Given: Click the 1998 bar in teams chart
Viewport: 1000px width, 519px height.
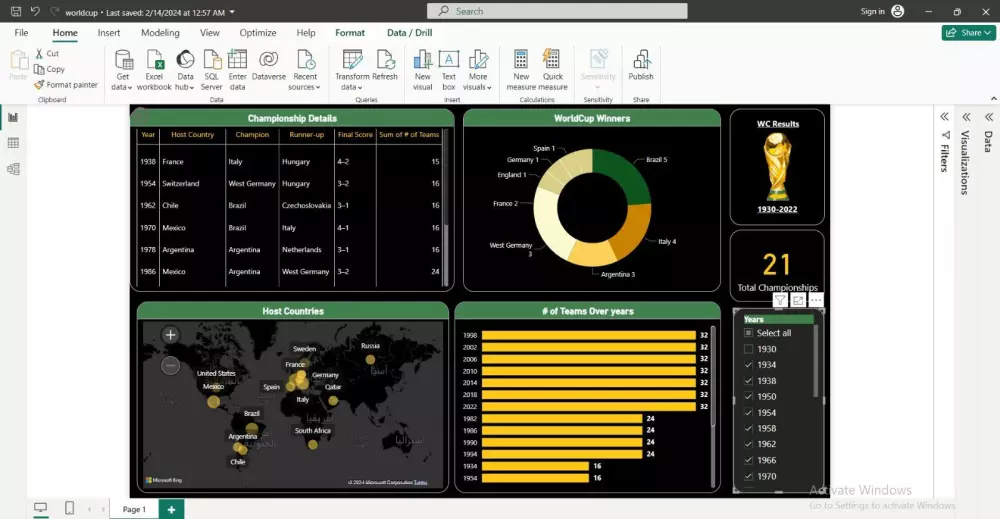Looking at the screenshot, I should click(589, 335).
